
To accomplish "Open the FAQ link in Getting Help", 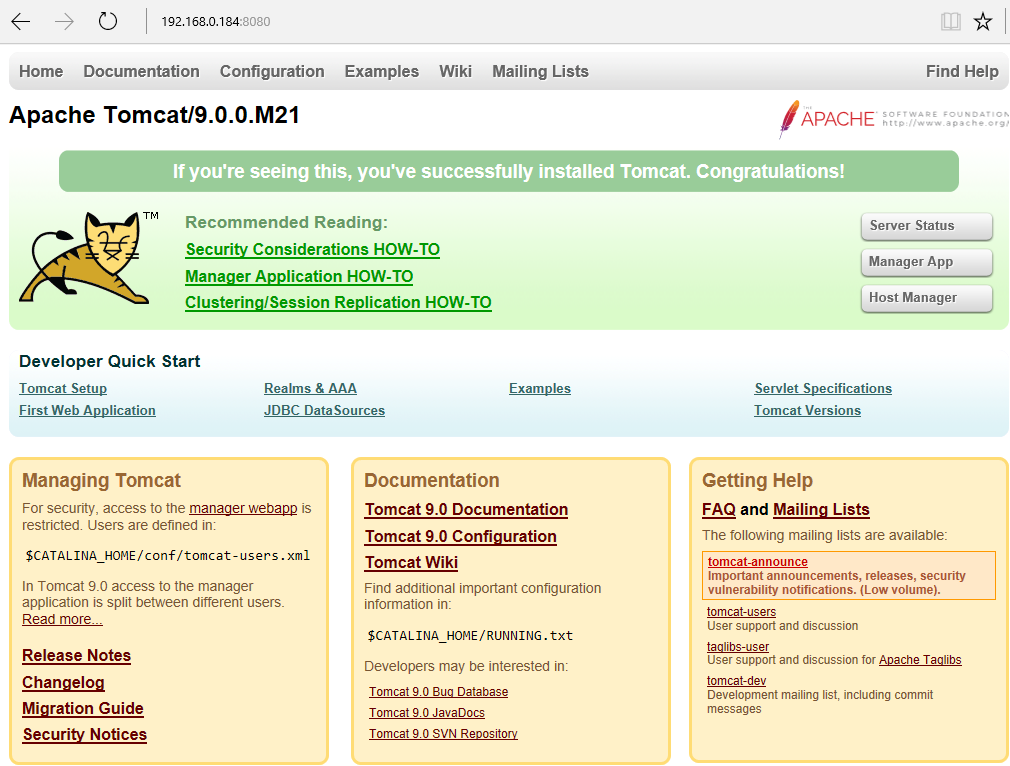I will coord(718,510).
